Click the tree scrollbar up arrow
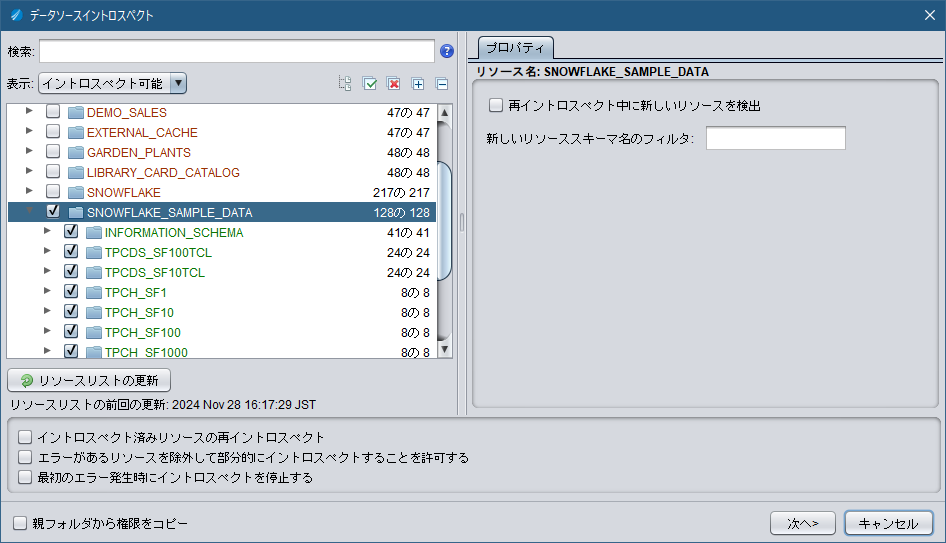946x543 pixels. [x=445, y=113]
